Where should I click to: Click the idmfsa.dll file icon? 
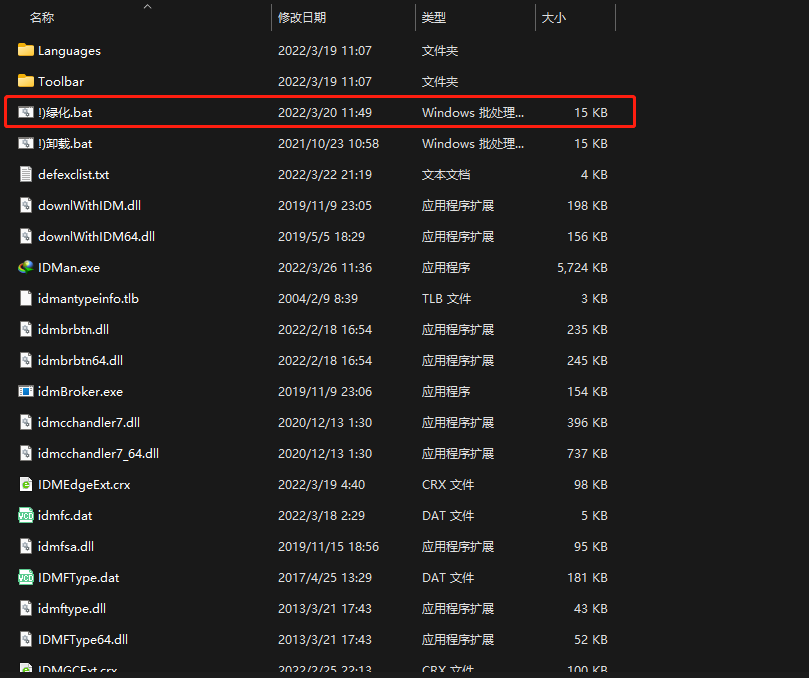(26, 546)
